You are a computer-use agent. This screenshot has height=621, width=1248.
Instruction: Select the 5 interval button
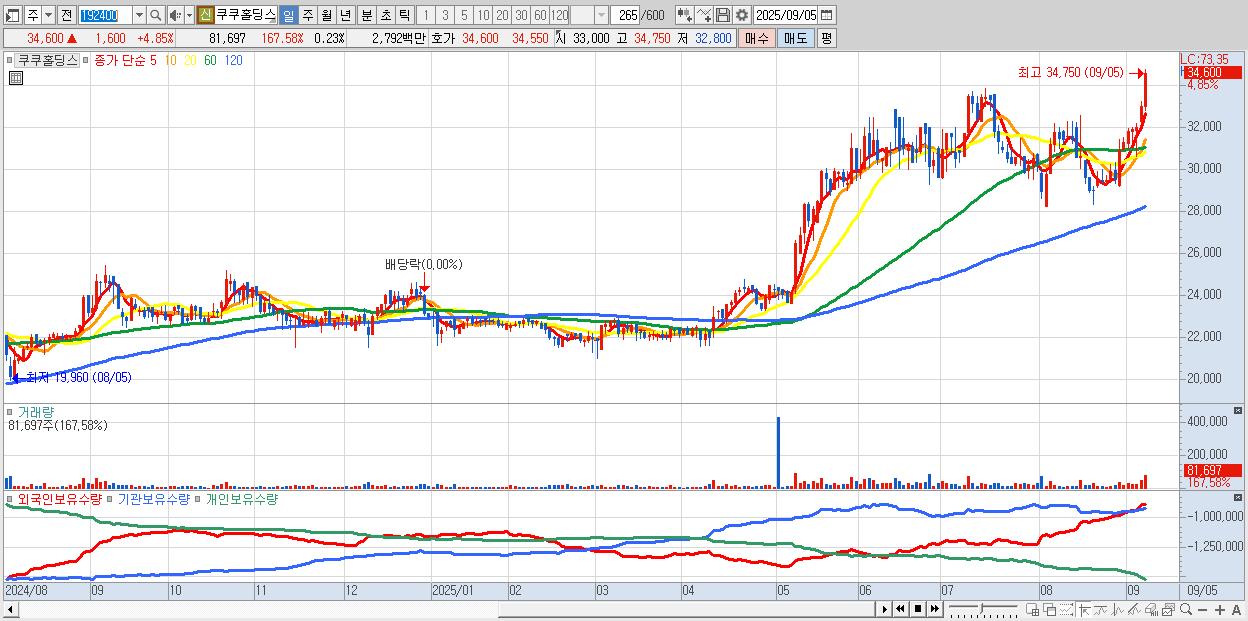[x=464, y=15]
